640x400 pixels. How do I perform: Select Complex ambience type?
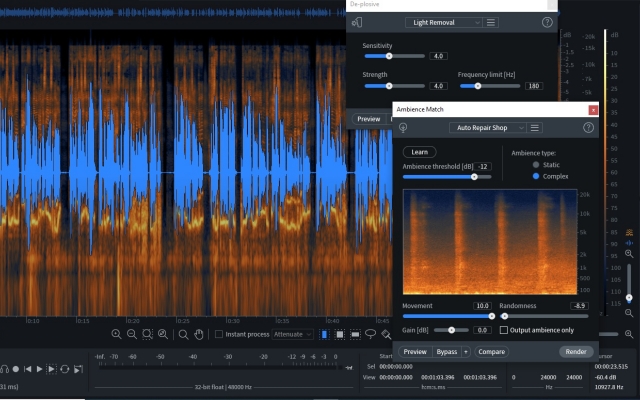click(536, 176)
